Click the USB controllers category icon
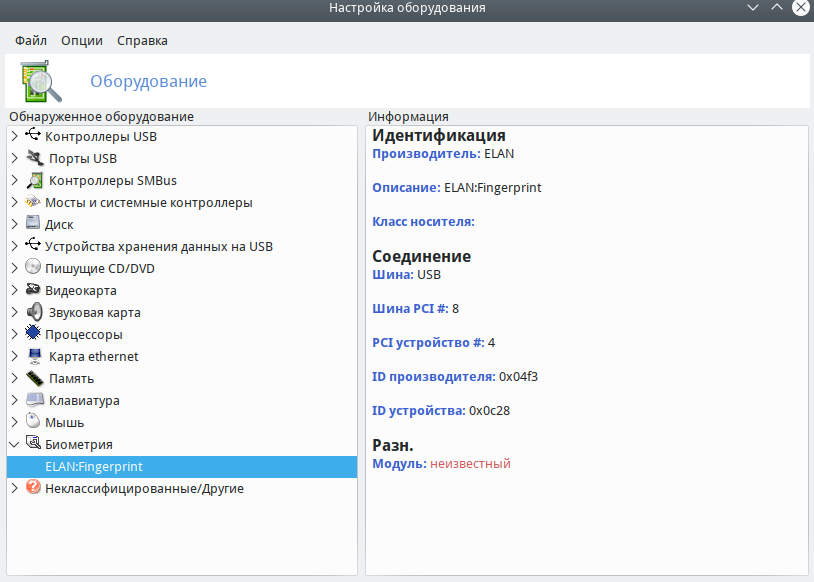The image size is (814, 582). pyautogui.click(x=33, y=136)
